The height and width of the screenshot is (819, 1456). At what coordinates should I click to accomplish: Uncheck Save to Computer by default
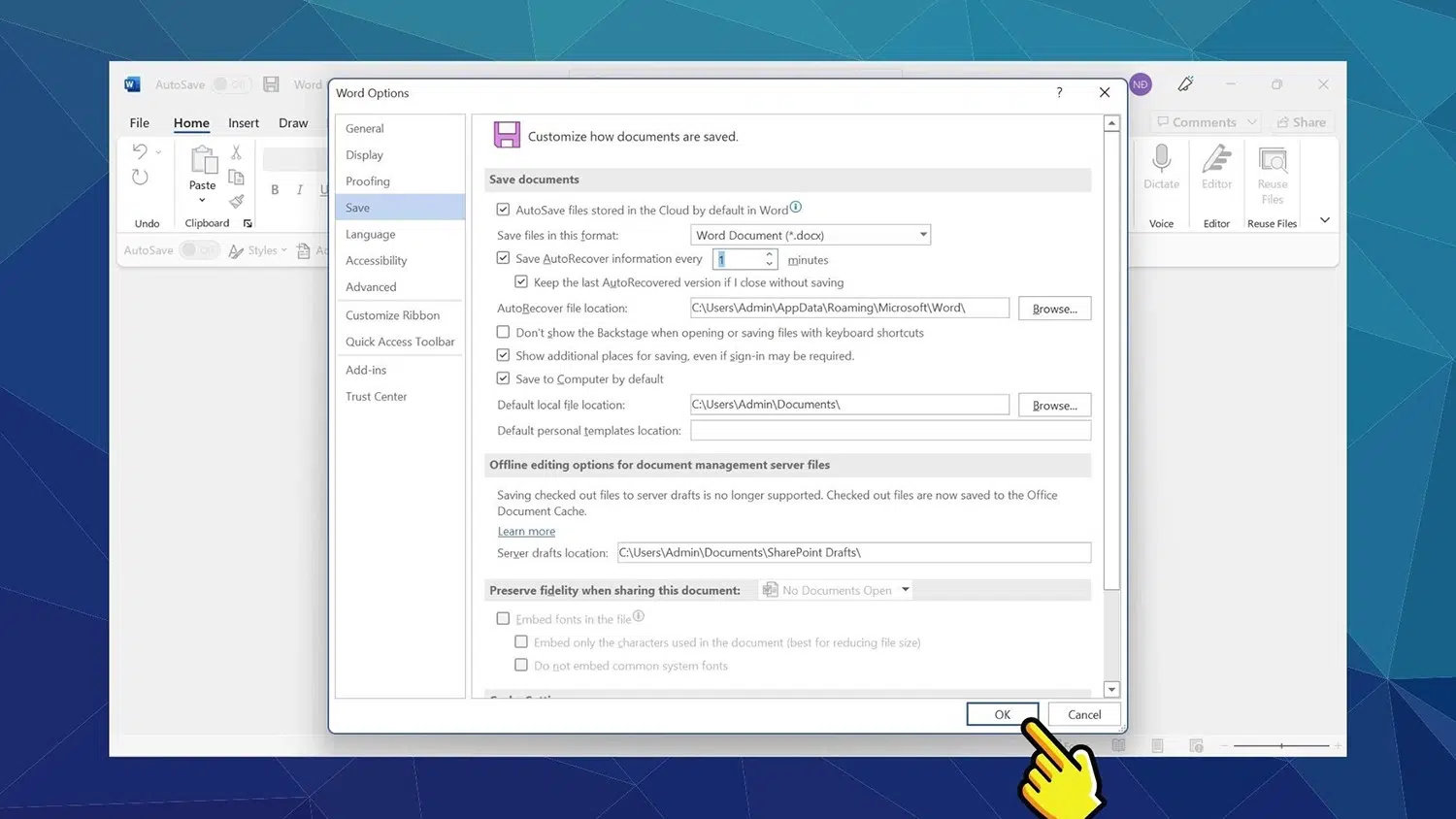(x=503, y=378)
